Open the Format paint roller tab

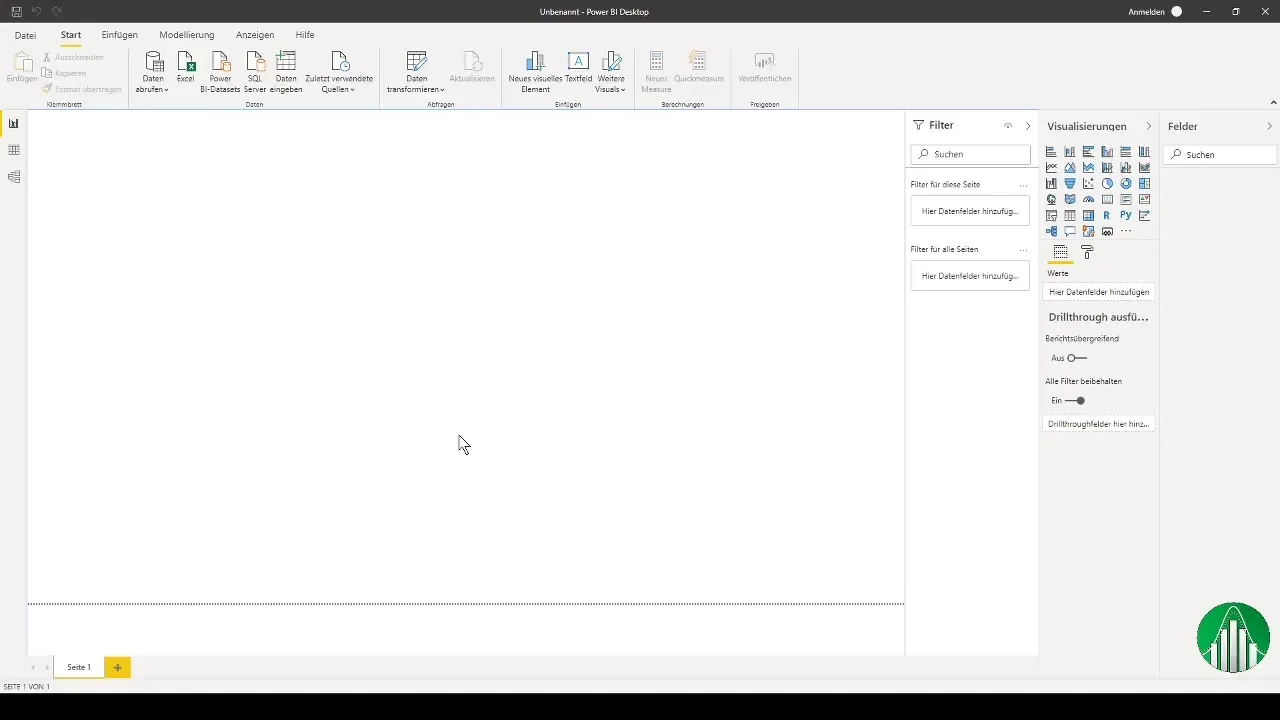click(1087, 253)
